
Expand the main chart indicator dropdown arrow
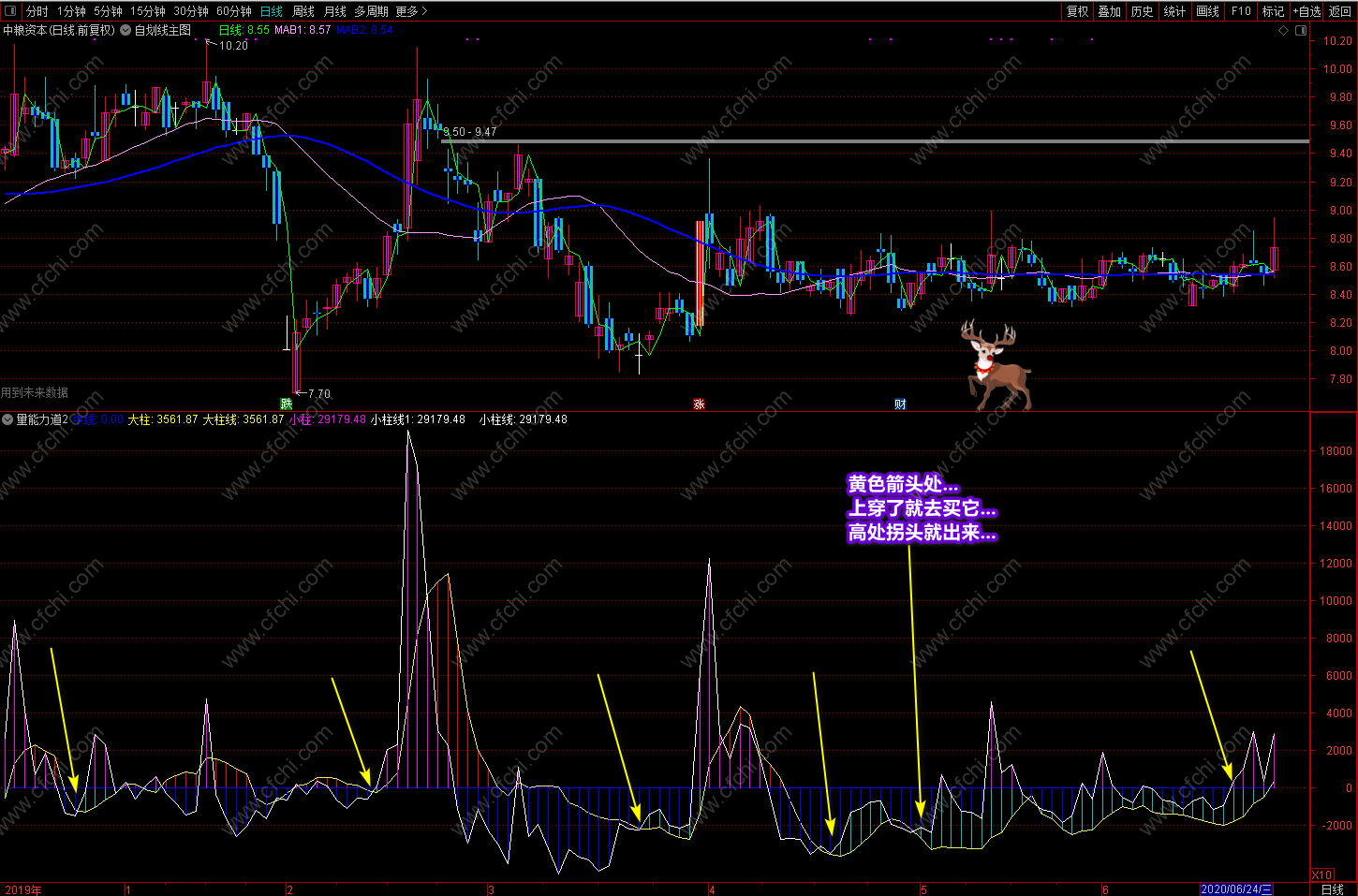point(125,30)
